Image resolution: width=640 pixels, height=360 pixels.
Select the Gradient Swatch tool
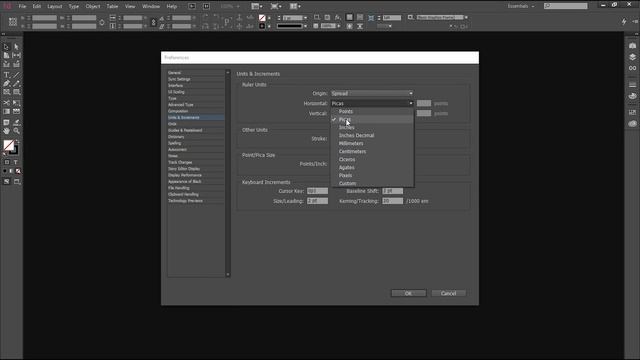[7, 111]
